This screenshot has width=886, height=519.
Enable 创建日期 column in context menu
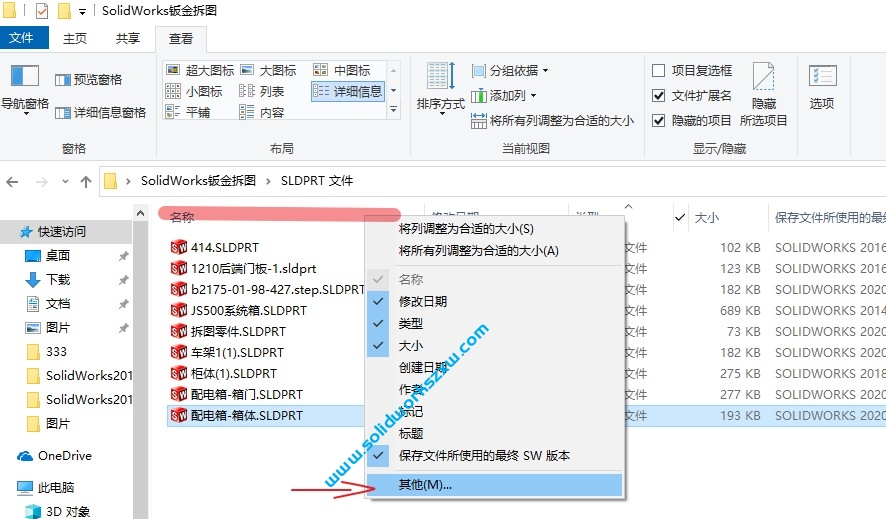495,368
